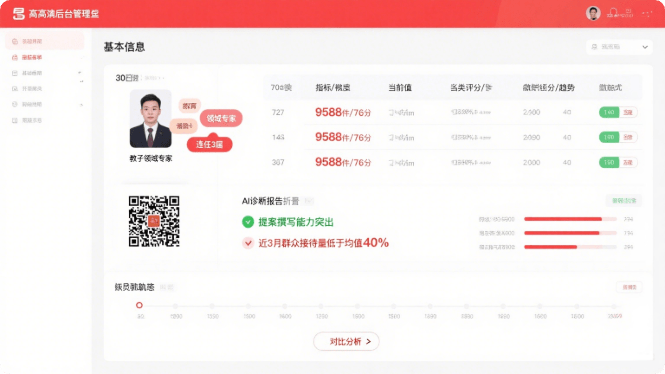Expand the red chevron beside 近3月群众接待量低于均值40%
Image resolution: width=665 pixels, height=374 pixels.
coord(248,243)
